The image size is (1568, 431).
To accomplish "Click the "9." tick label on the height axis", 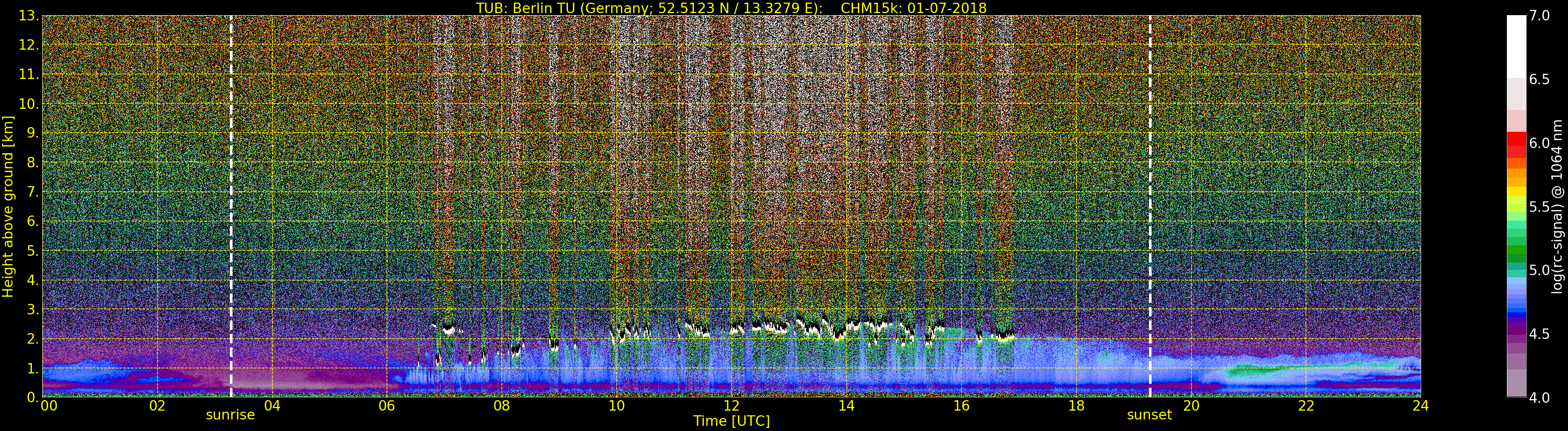I will [x=33, y=133].
